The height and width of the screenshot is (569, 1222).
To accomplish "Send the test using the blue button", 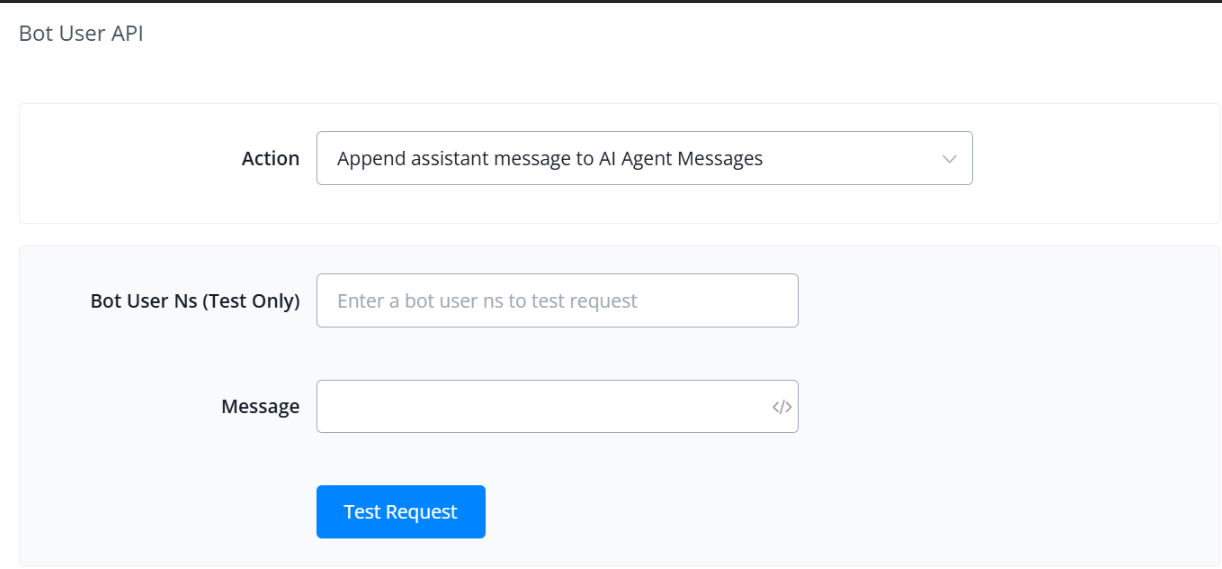I will [401, 512].
